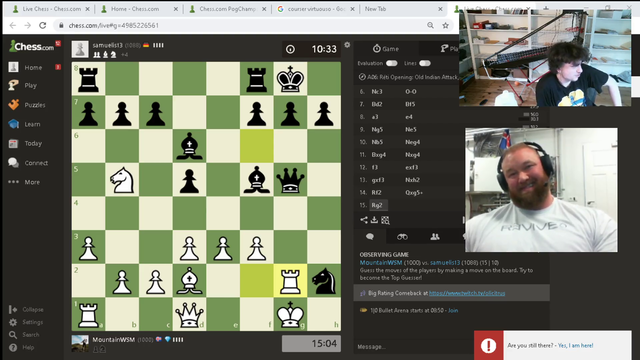Open board settings gear icon

point(347,45)
